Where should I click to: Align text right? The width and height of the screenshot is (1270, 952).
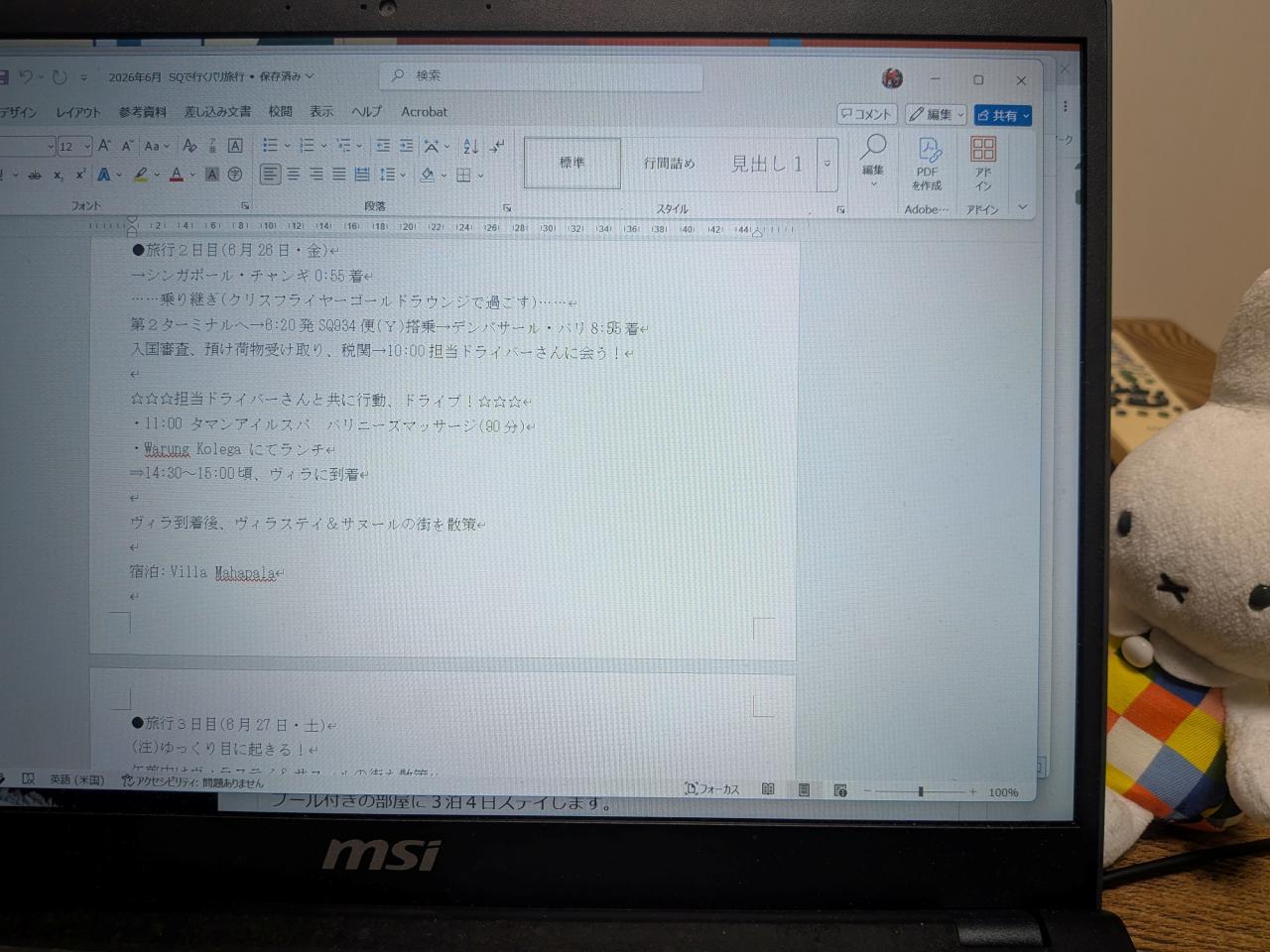[x=317, y=175]
